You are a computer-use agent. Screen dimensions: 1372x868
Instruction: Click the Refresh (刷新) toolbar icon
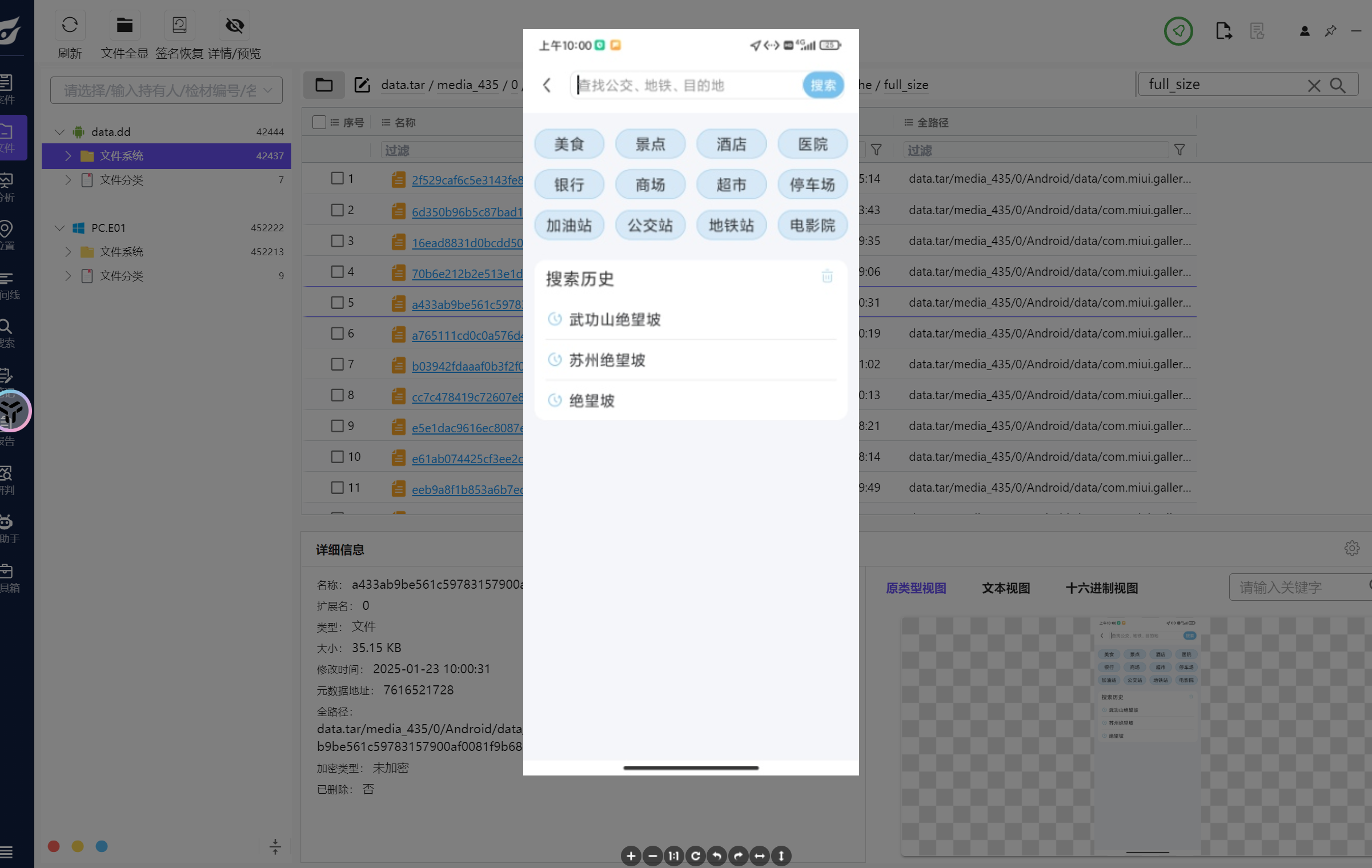(x=70, y=26)
